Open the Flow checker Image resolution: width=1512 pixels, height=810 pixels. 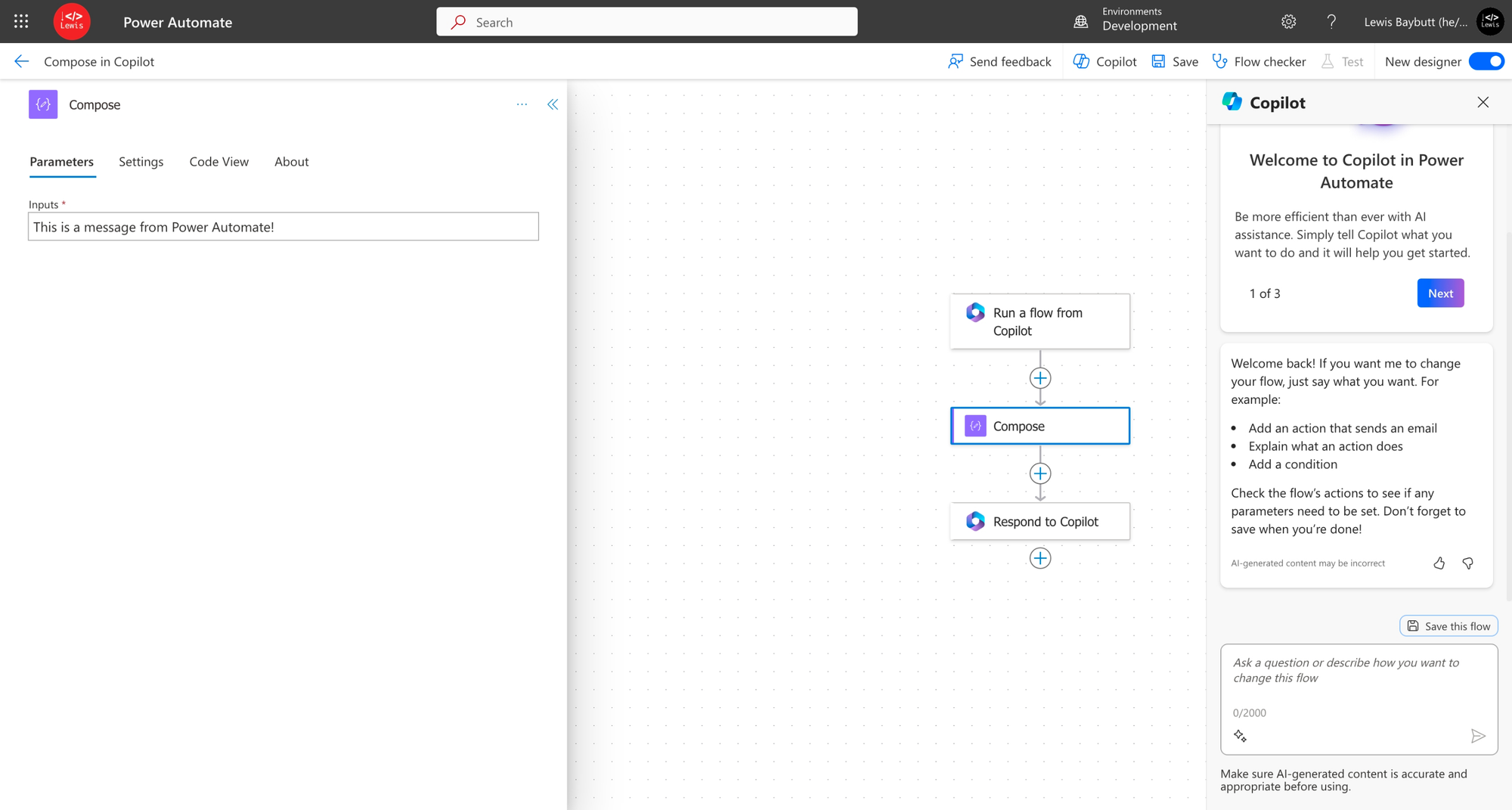[1259, 62]
